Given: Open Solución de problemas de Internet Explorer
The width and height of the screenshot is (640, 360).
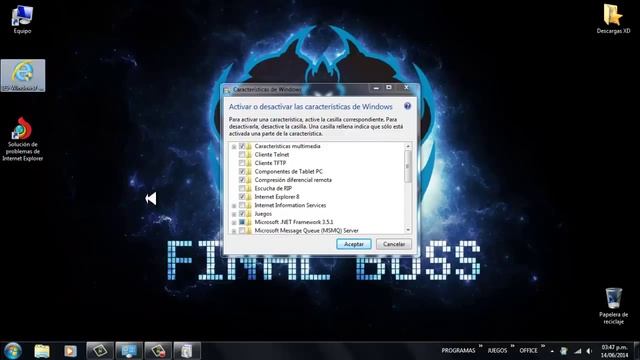Looking at the screenshot, I should click(x=22, y=139).
